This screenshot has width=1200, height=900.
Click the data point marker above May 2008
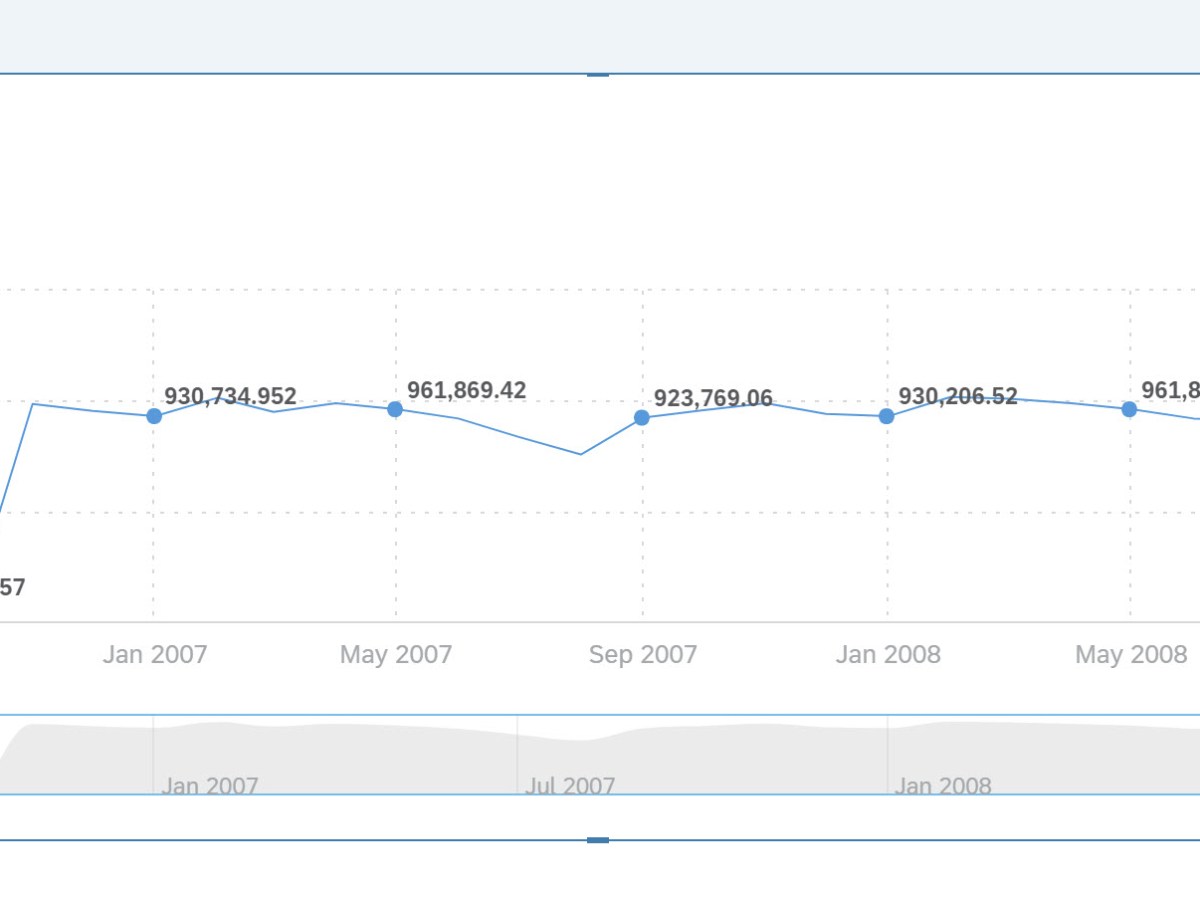click(x=1129, y=409)
